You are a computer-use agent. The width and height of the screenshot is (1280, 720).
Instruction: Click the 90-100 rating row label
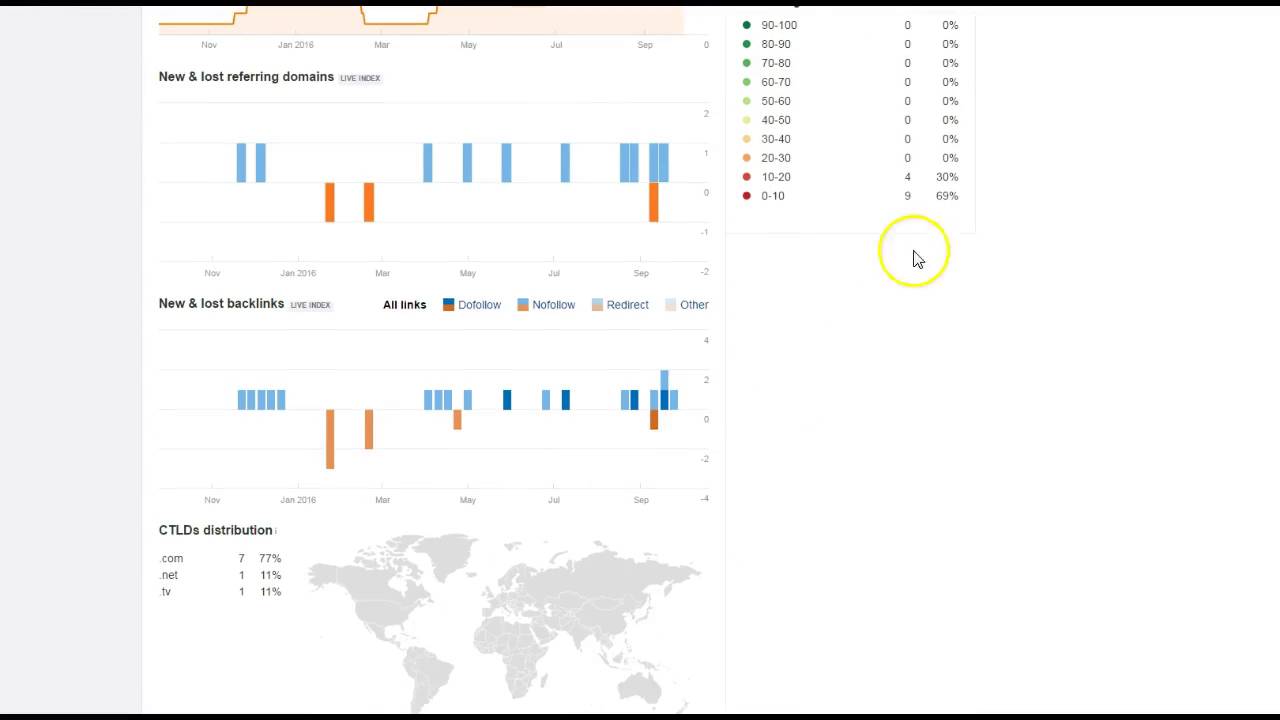779,25
